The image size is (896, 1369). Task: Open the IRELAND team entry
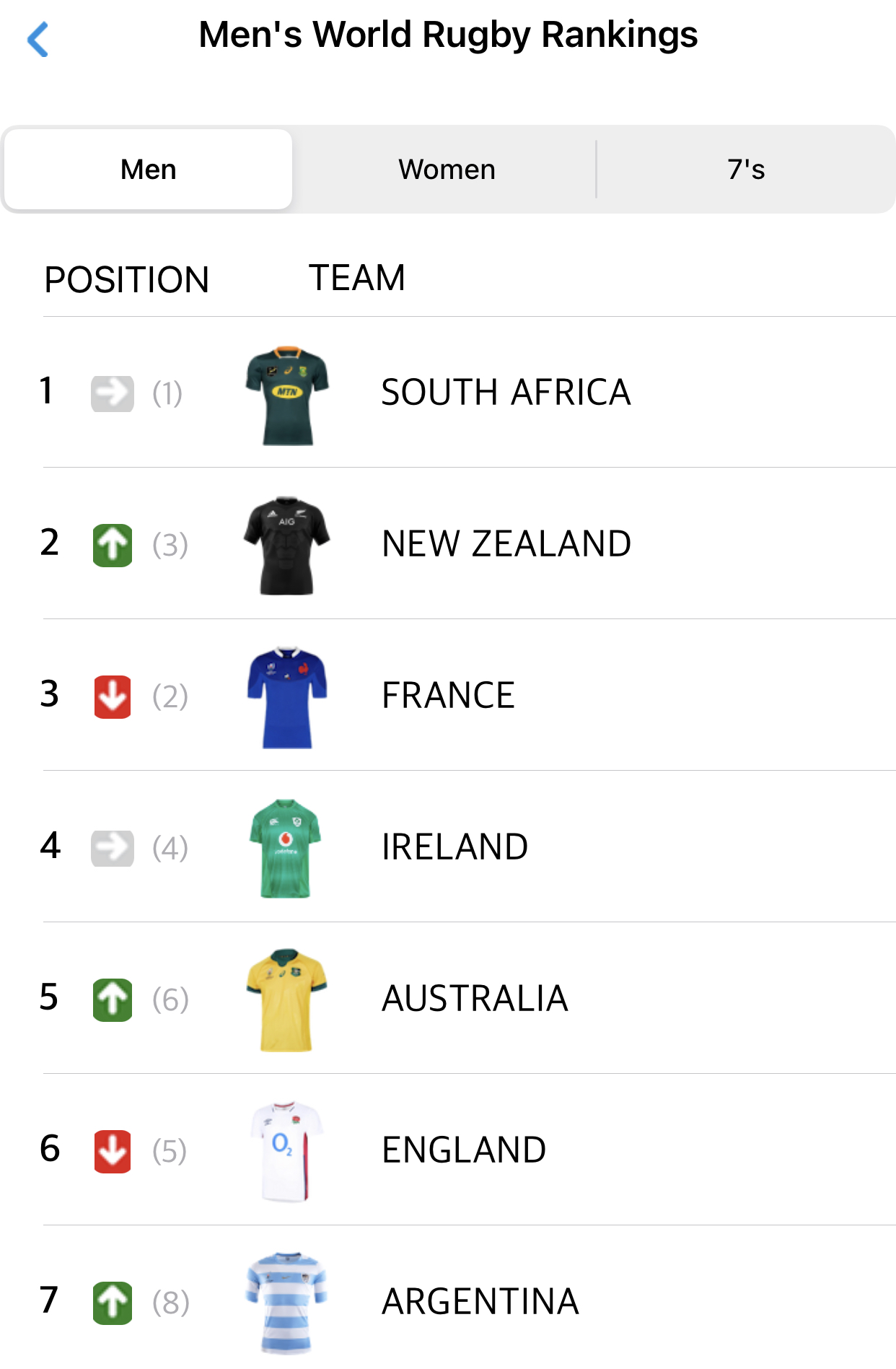(x=454, y=847)
